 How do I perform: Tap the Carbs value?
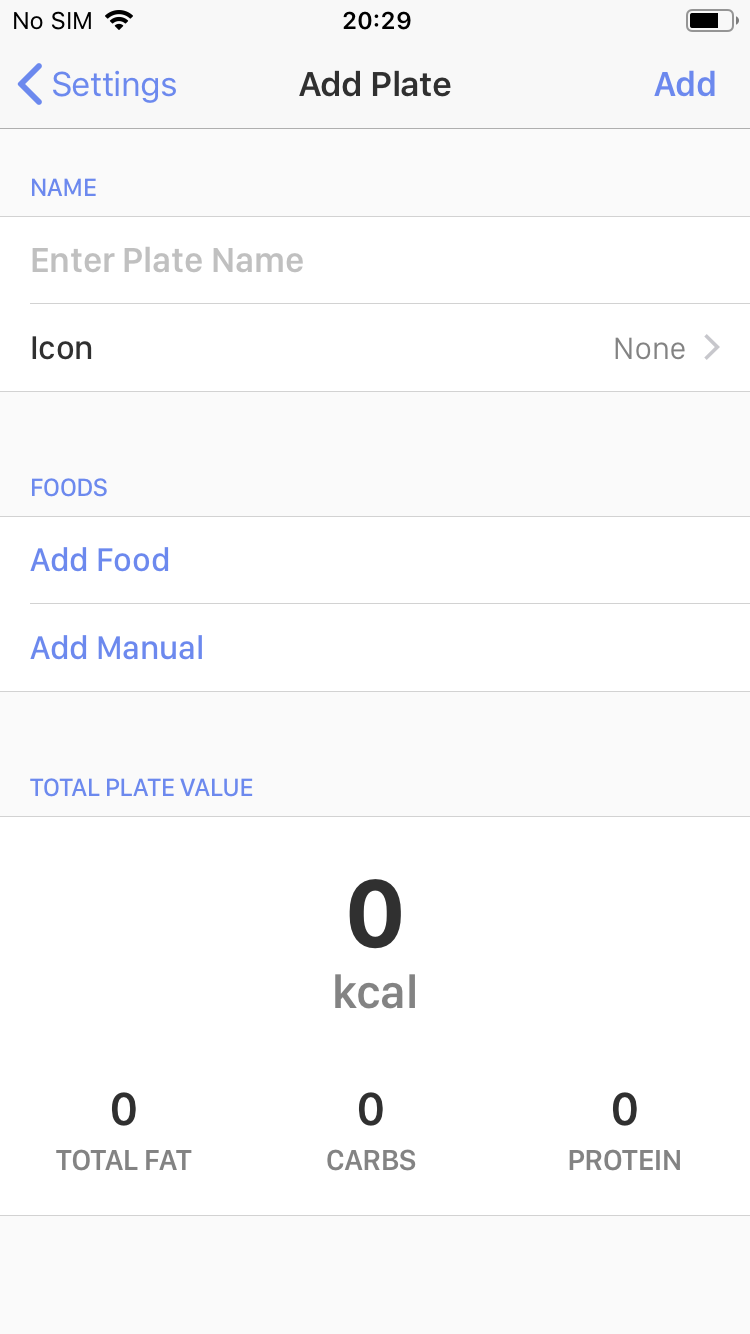coord(371,1110)
